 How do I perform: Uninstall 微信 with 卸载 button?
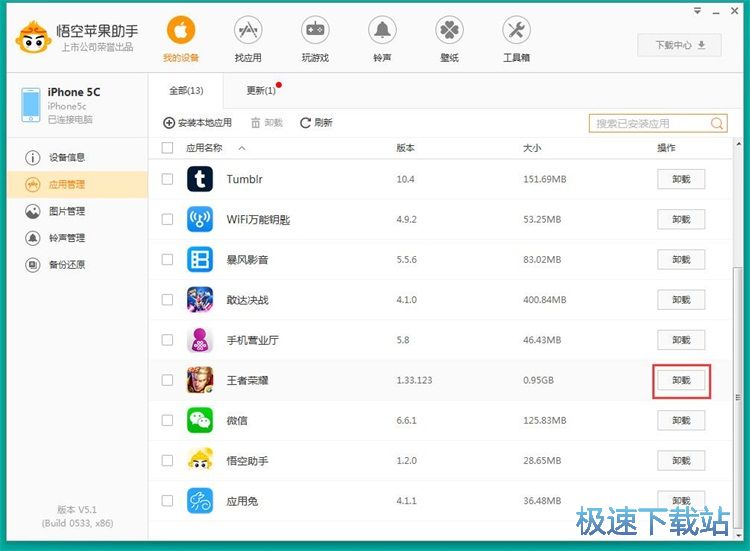681,420
